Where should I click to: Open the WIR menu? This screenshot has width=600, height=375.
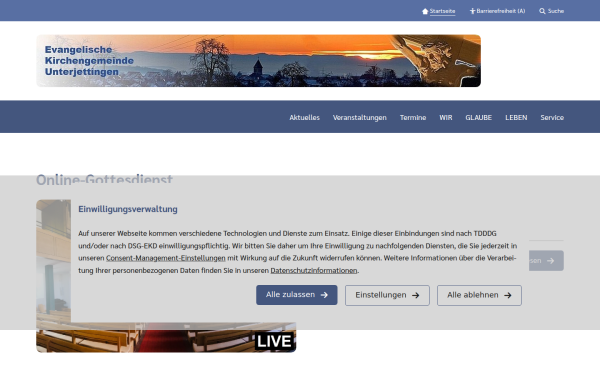click(x=446, y=117)
